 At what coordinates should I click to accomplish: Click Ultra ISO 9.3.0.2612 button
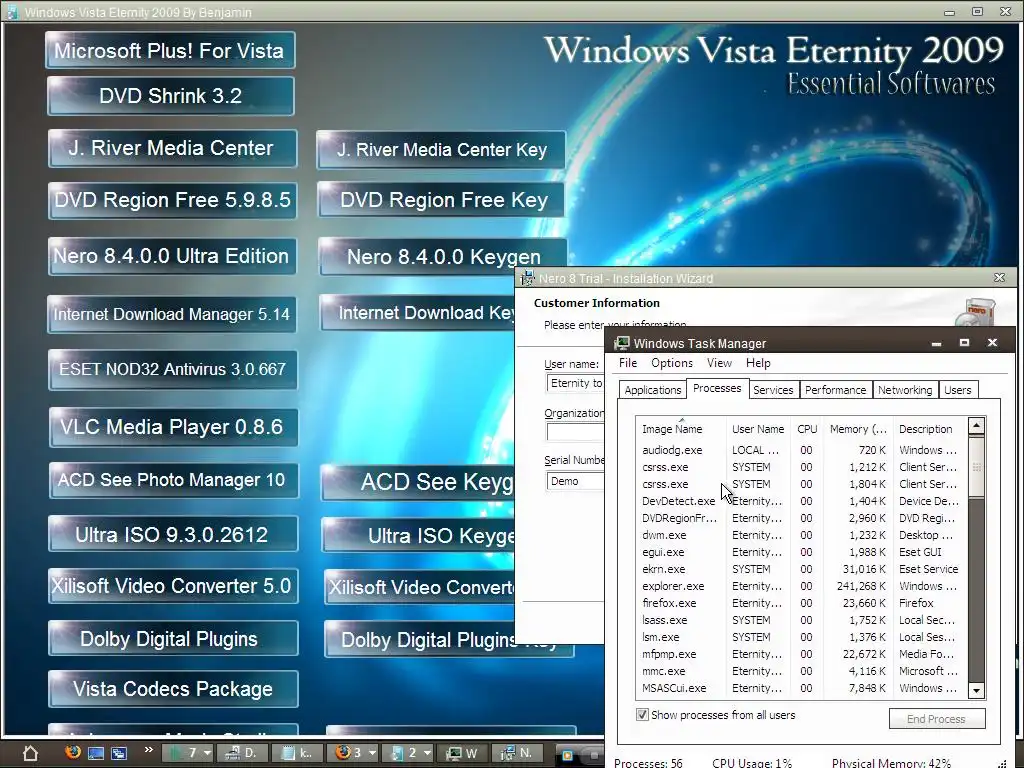coord(173,534)
